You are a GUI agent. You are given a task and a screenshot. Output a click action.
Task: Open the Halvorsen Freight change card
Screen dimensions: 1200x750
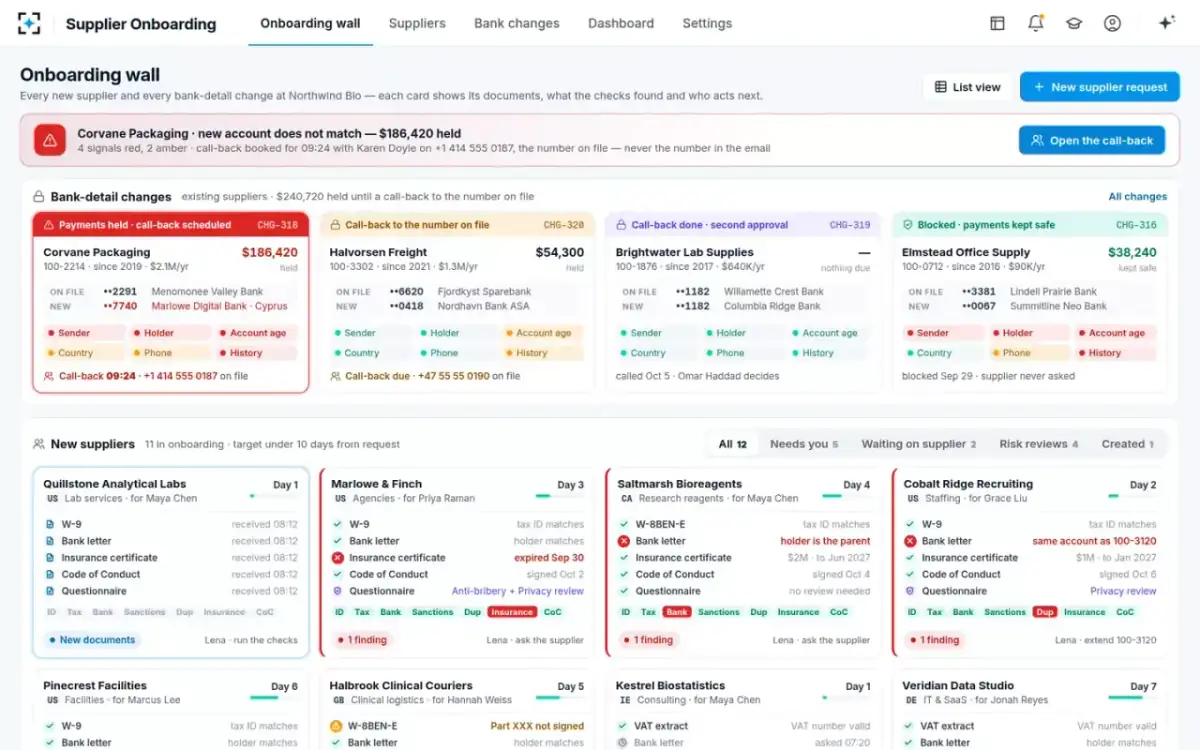(x=457, y=301)
